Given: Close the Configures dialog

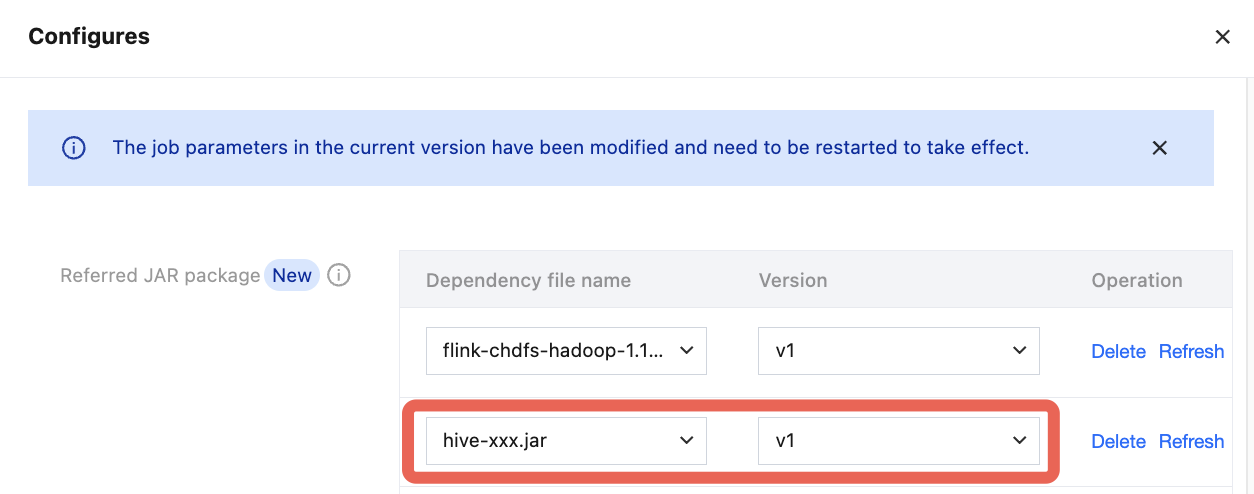Looking at the screenshot, I should (x=1222, y=37).
